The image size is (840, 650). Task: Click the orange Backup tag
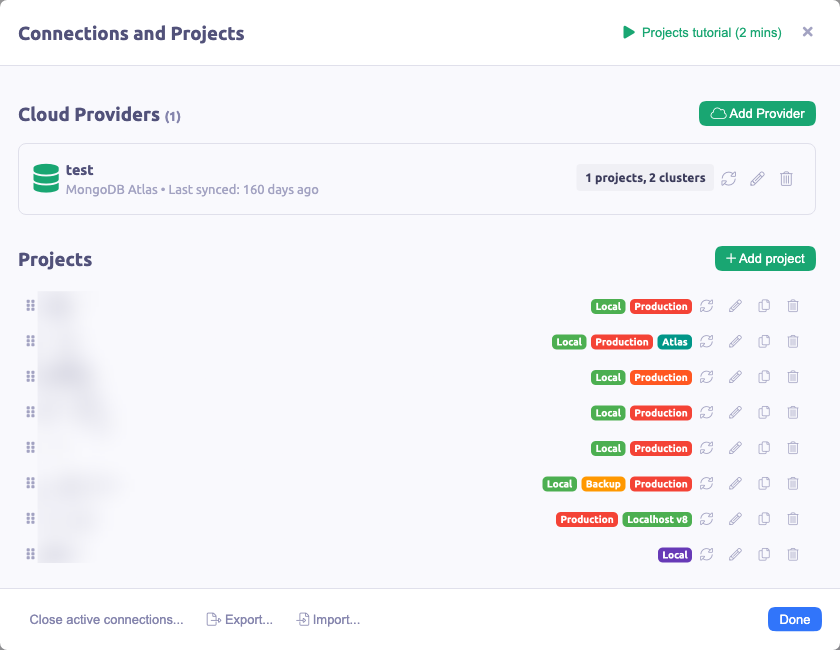(x=603, y=484)
